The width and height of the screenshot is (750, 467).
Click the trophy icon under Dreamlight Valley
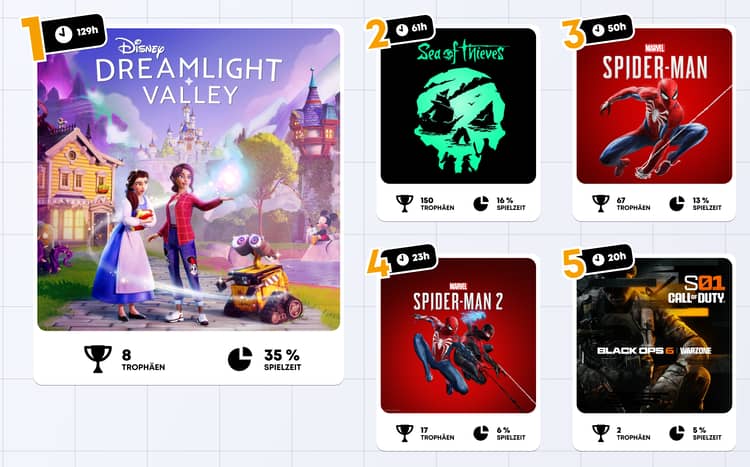coord(98,359)
